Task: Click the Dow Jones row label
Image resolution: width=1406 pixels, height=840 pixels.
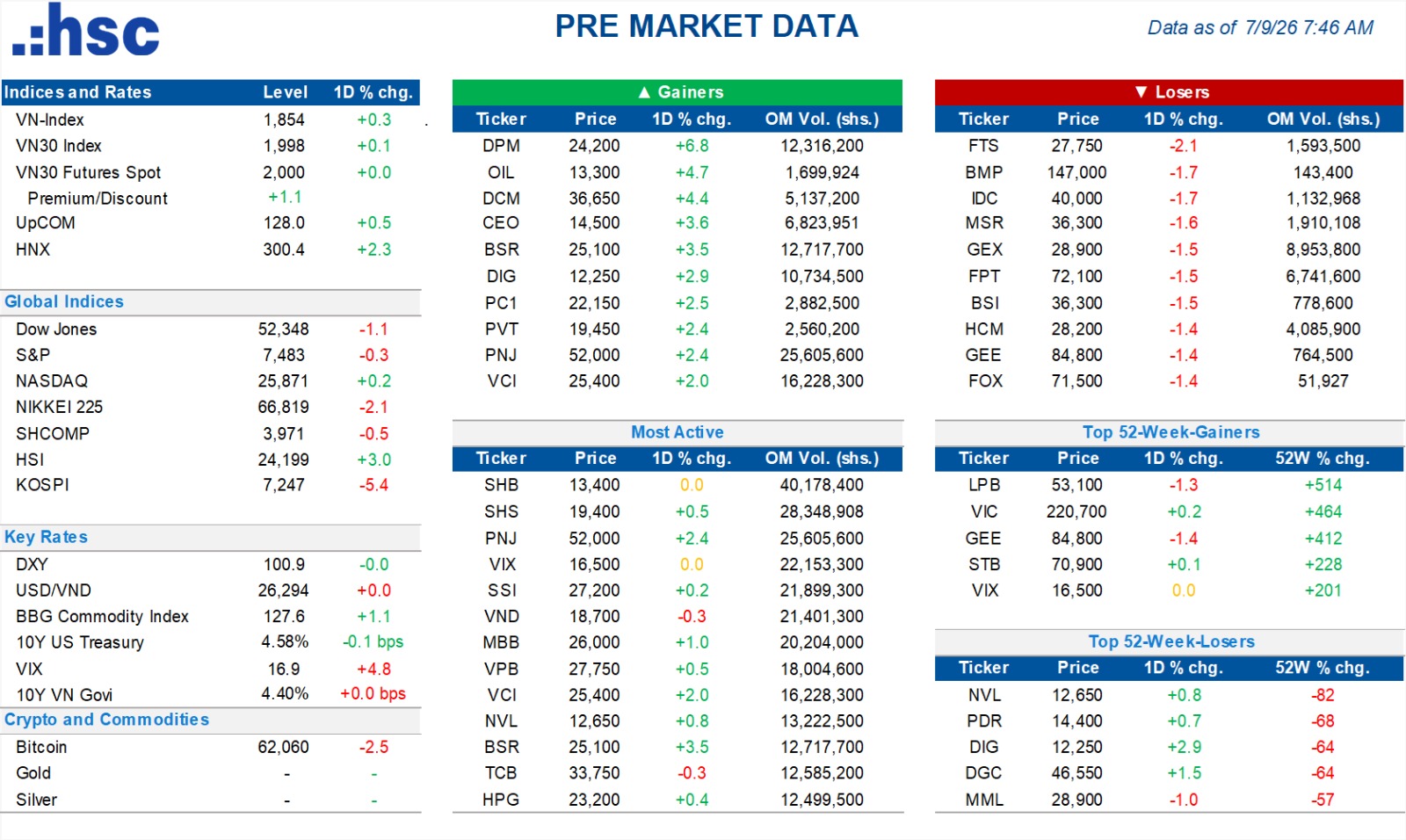Action: [56, 329]
